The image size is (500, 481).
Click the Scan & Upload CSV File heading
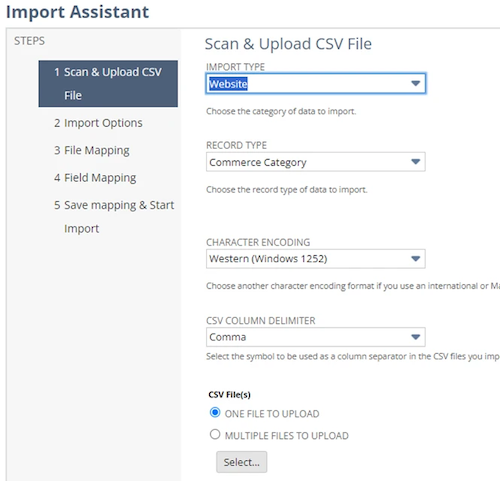pyautogui.click(x=288, y=44)
